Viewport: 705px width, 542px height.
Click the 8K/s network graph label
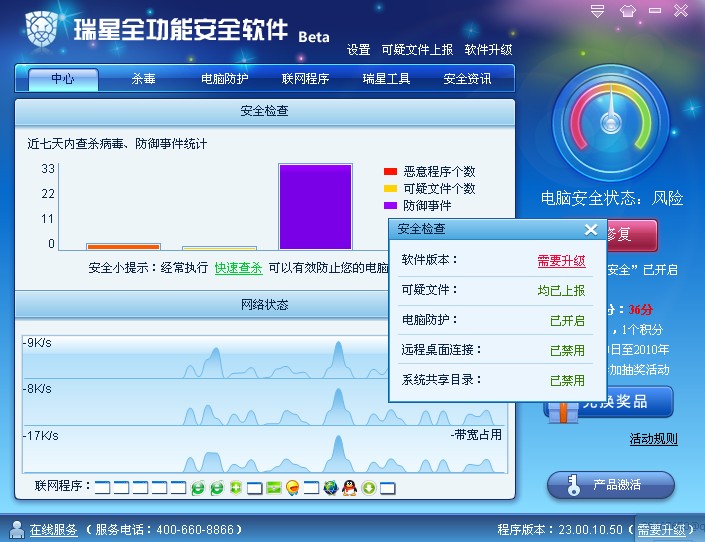click(x=39, y=389)
